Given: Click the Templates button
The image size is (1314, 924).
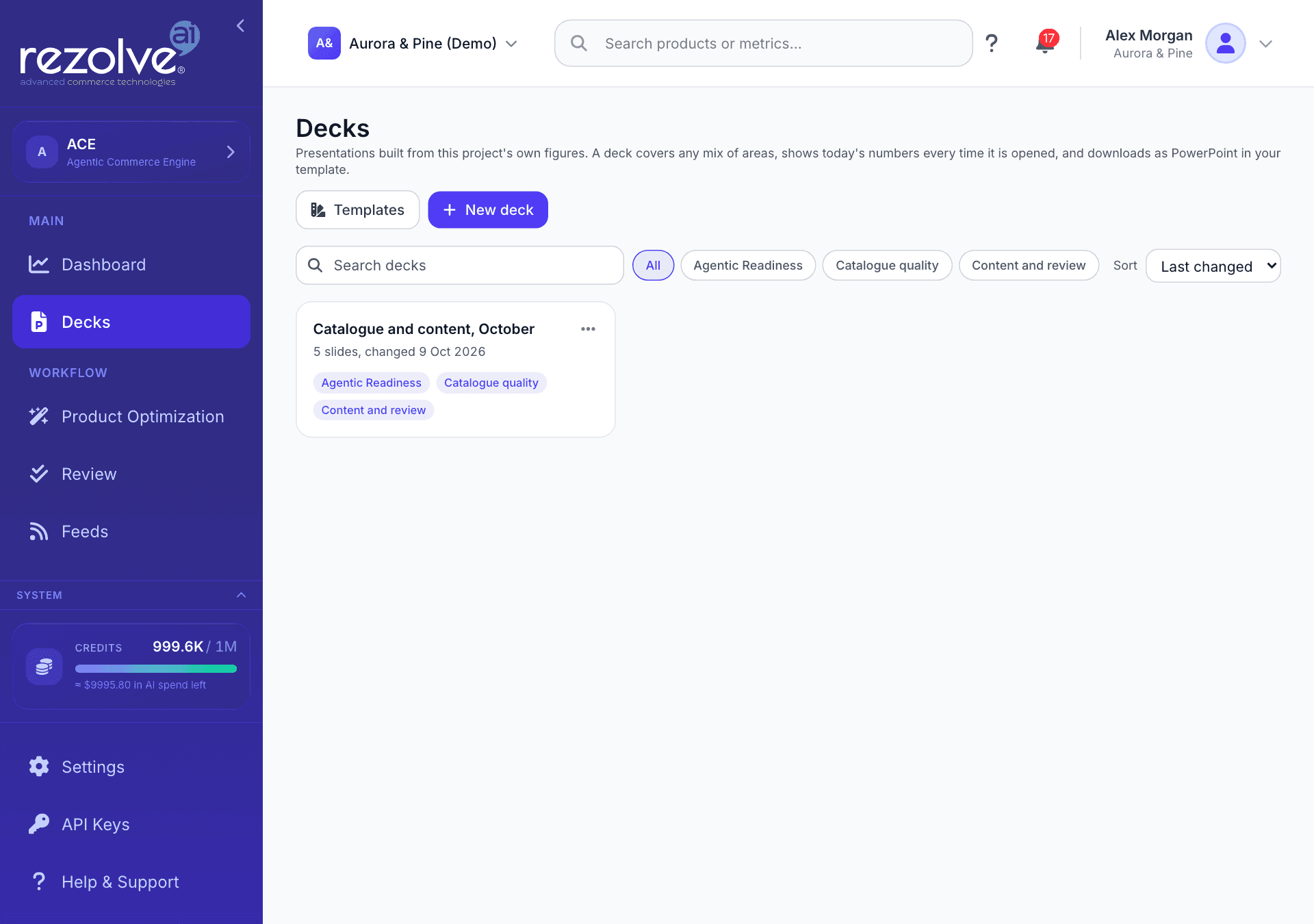Looking at the screenshot, I should (x=357, y=210).
